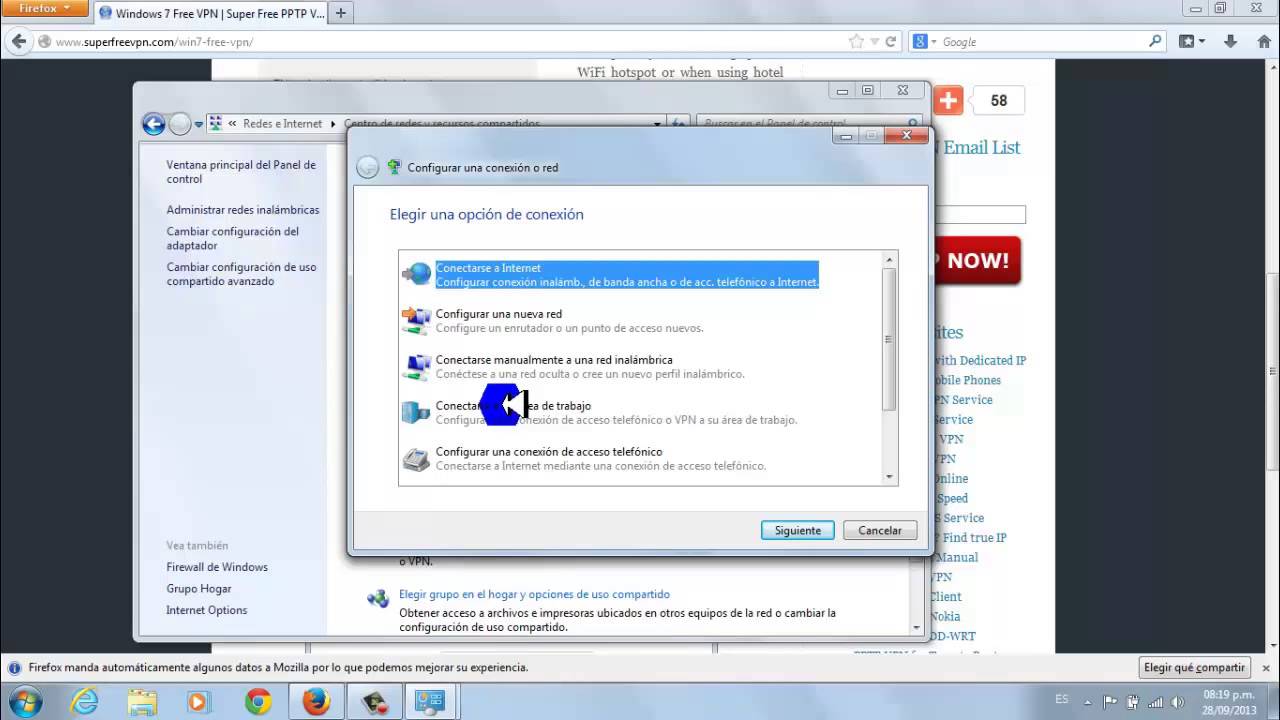
Task: Go back with the wizard's back arrow
Action: (367, 168)
